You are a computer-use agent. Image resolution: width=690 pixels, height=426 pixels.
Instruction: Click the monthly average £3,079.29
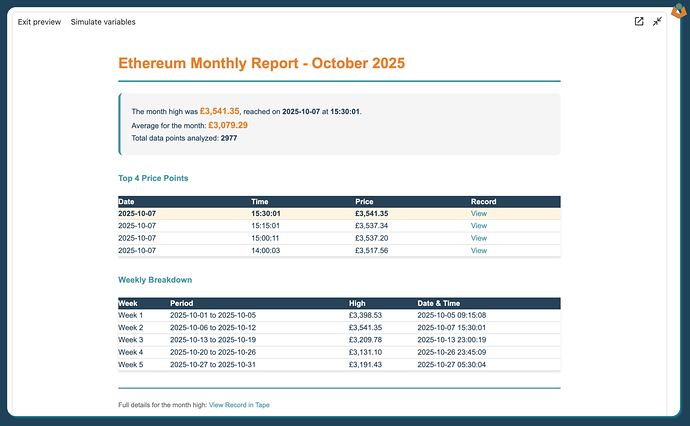pyautogui.click(x=228, y=125)
